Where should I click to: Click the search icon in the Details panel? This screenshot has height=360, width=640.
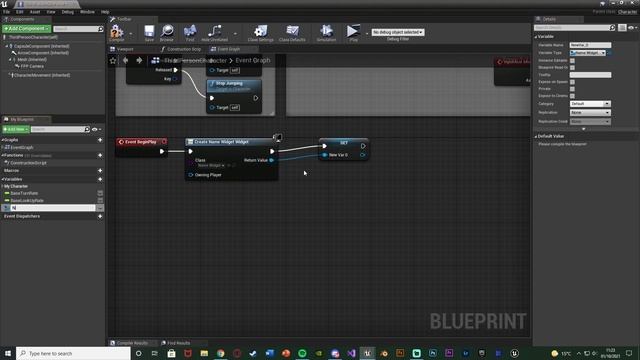612,27
